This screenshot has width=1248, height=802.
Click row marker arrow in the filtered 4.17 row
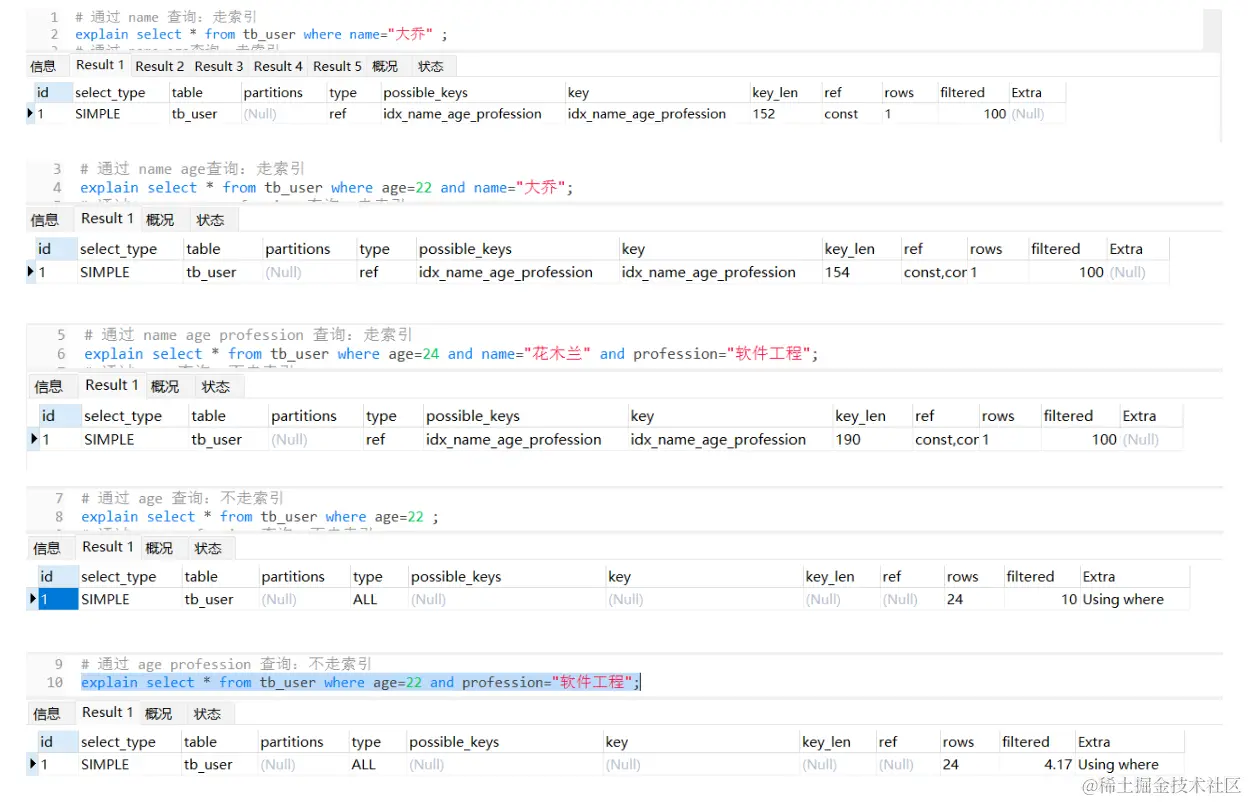33,764
